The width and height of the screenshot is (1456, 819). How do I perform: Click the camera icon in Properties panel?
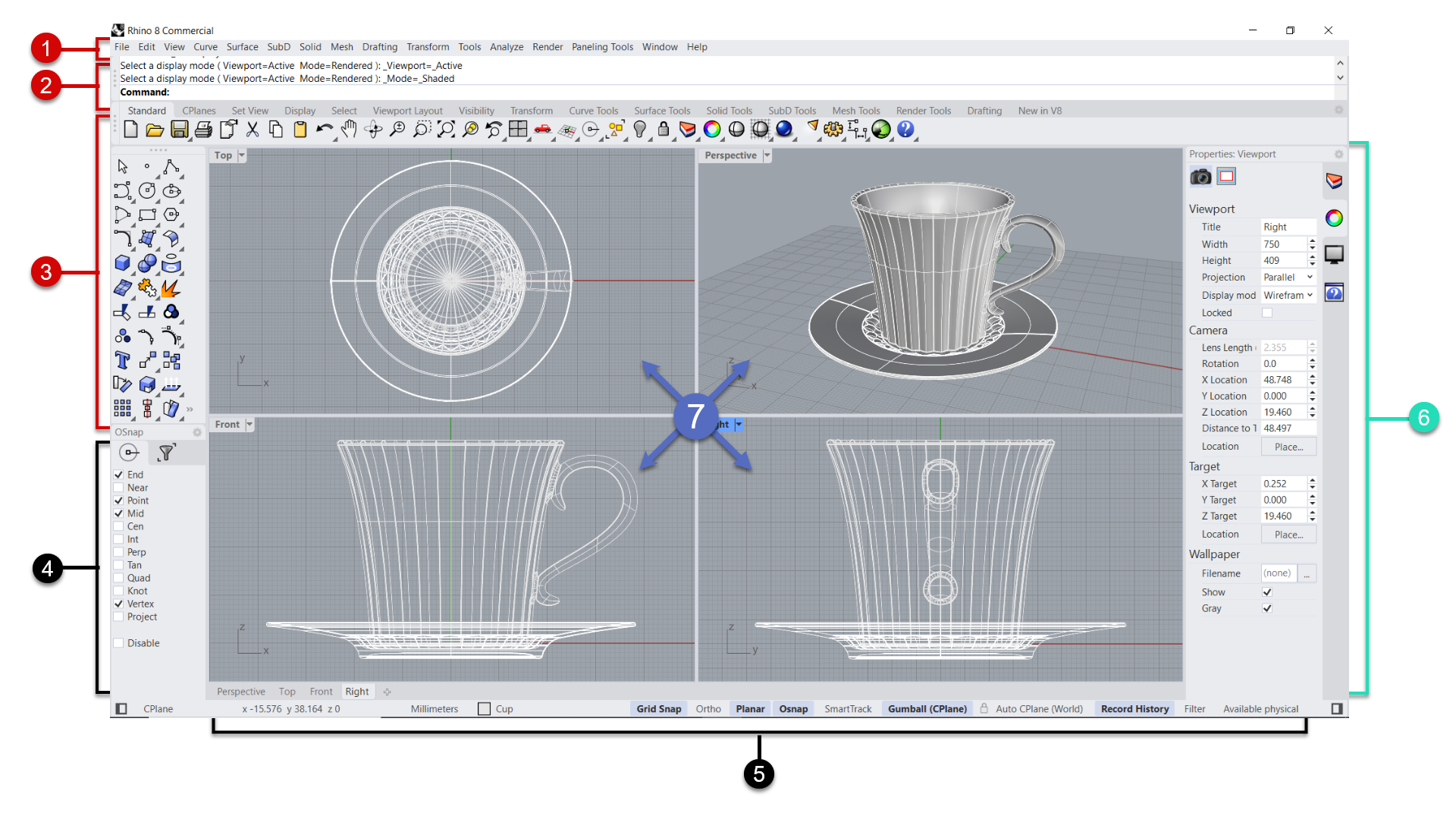click(1200, 177)
